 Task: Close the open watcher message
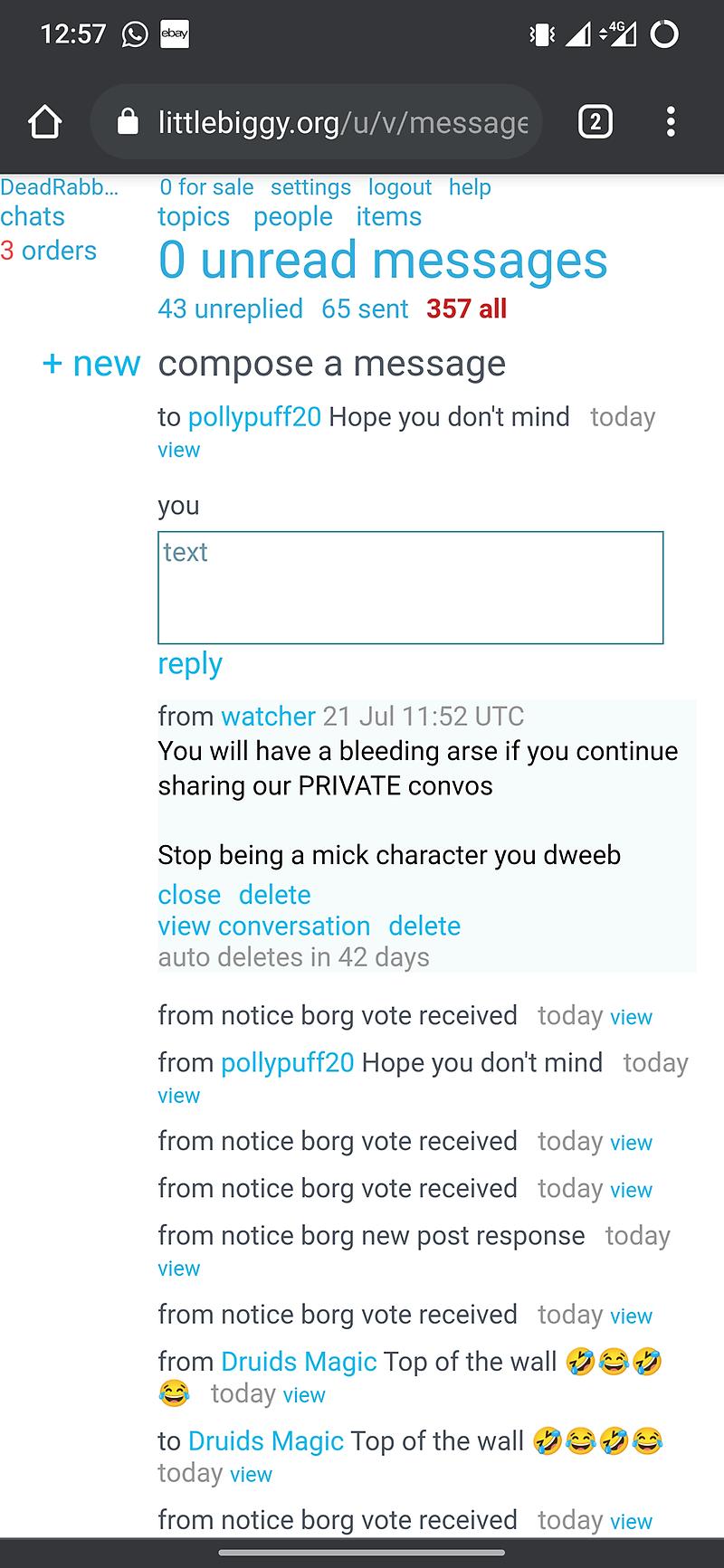(189, 895)
